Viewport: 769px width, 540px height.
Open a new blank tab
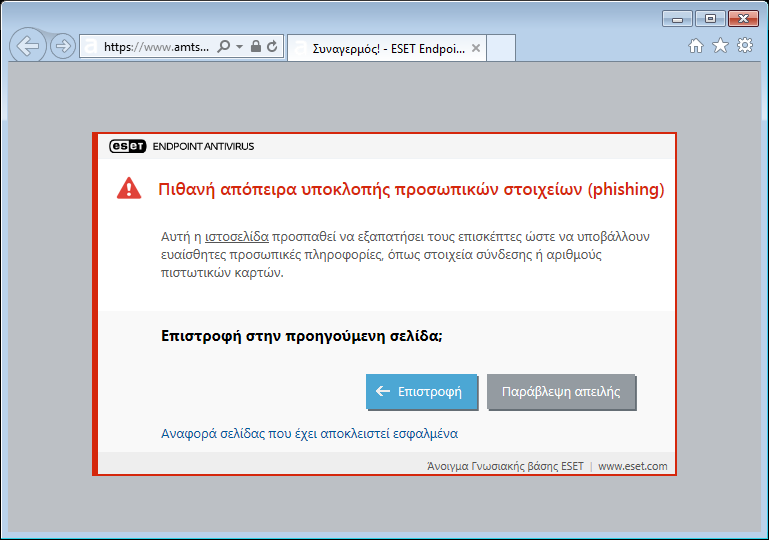[x=501, y=47]
